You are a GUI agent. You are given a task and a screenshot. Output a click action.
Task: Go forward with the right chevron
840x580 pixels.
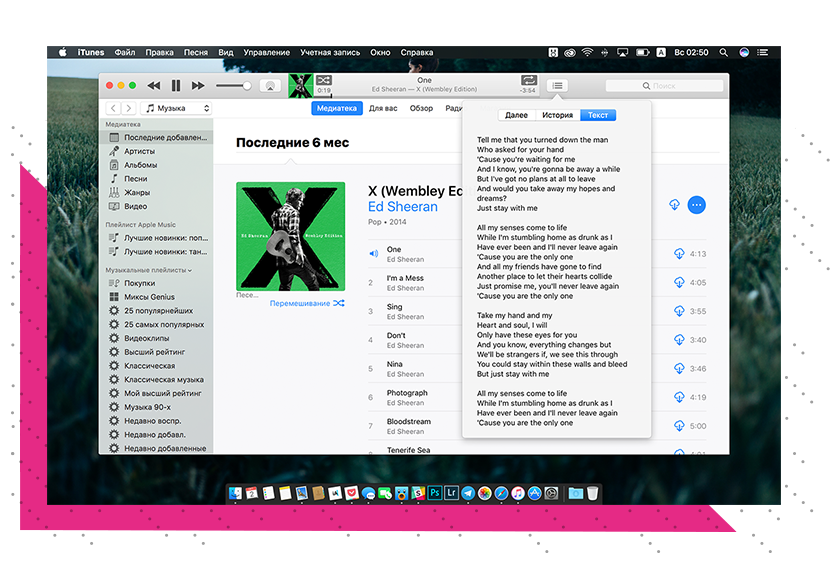(129, 108)
